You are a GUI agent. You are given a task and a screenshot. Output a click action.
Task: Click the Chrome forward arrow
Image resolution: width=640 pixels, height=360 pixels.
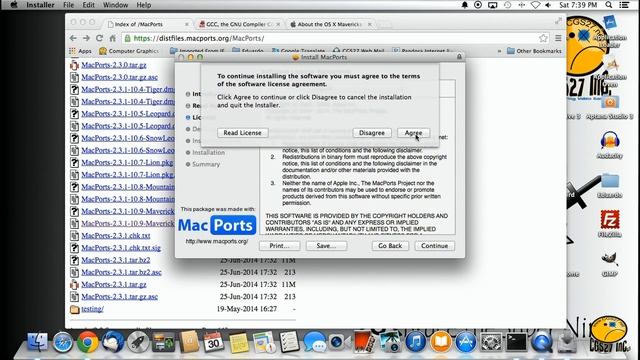[x=86, y=38]
